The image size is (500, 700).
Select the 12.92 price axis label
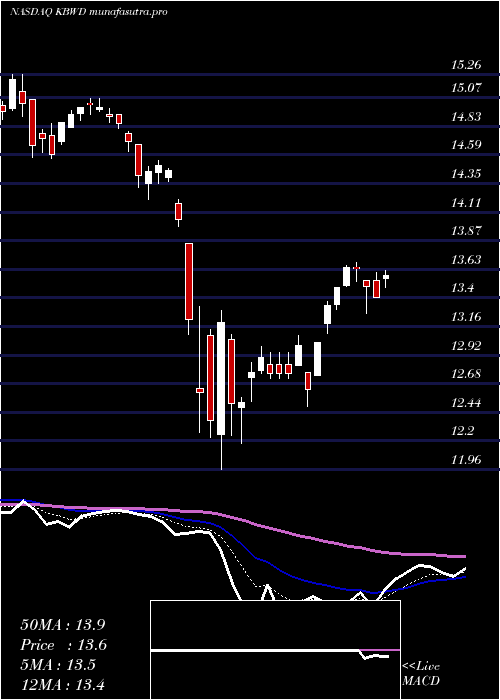click(x=466, y=346)
